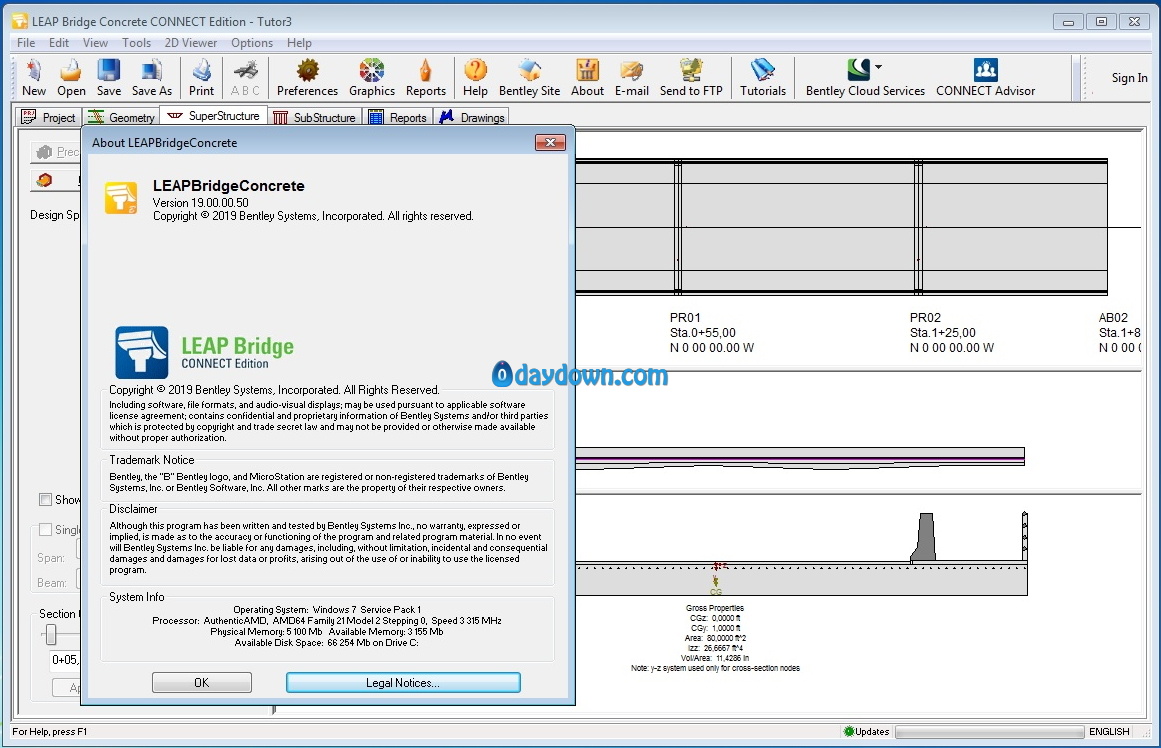
Task: Switch to the SuperStructure tab
Action: pyautogui.click(x=213, y=116)
